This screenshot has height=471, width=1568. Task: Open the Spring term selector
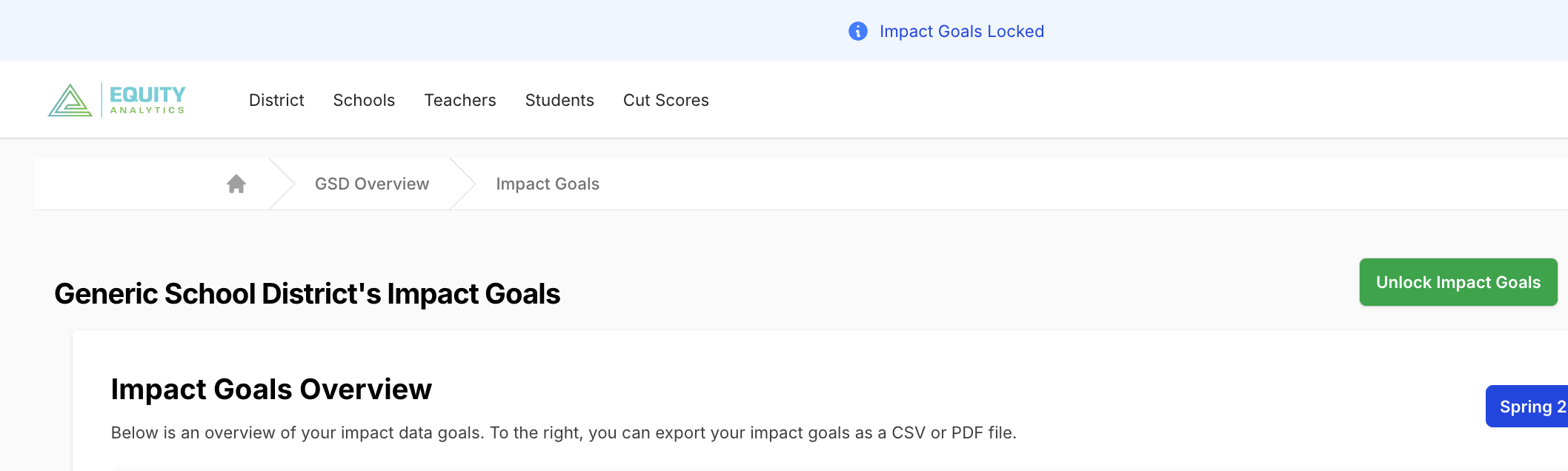pos(1529,407)
